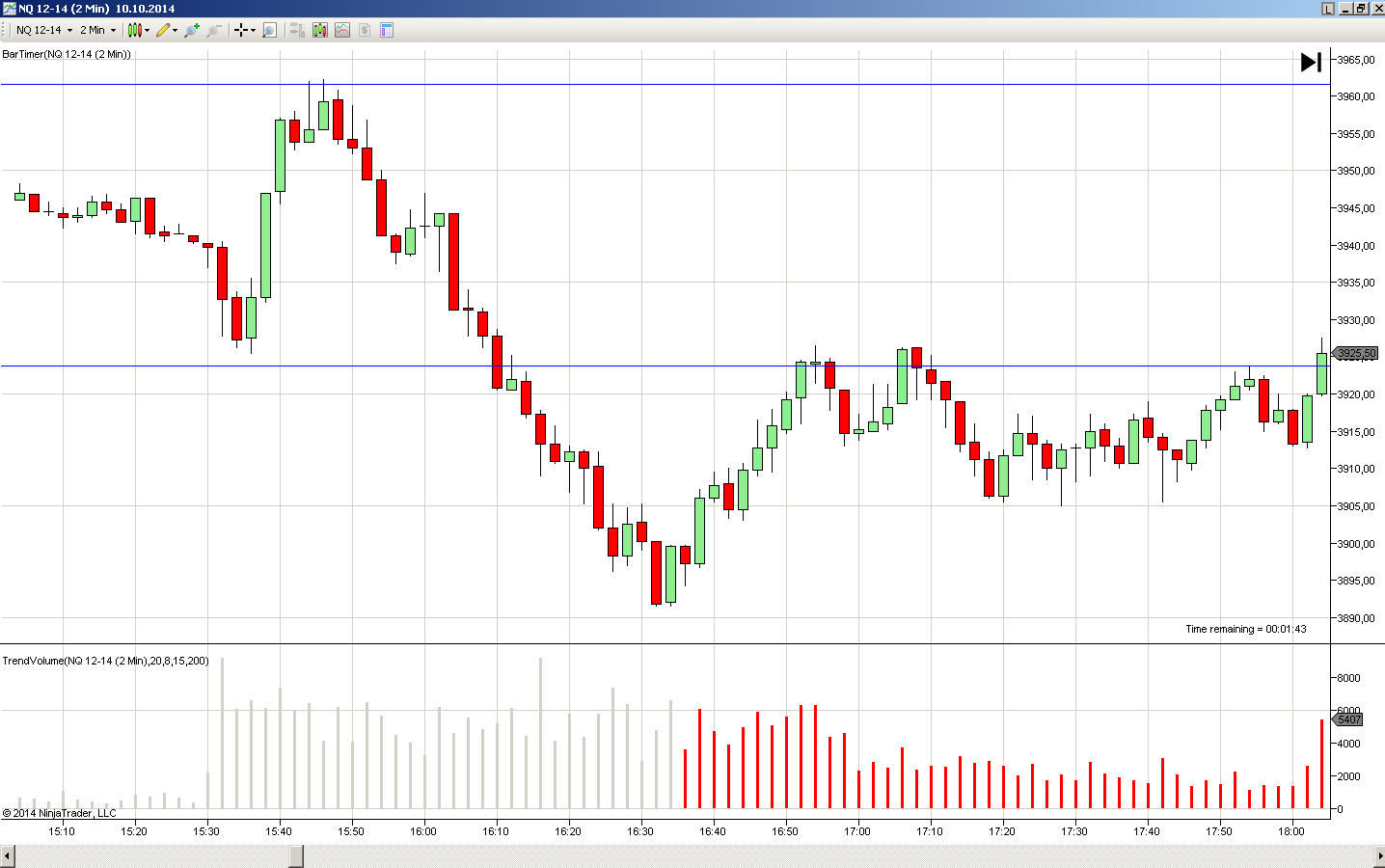Click the 16:30 time axis label
The height and width of the screenshot is (868, 1385).
(x=640, y=831)
